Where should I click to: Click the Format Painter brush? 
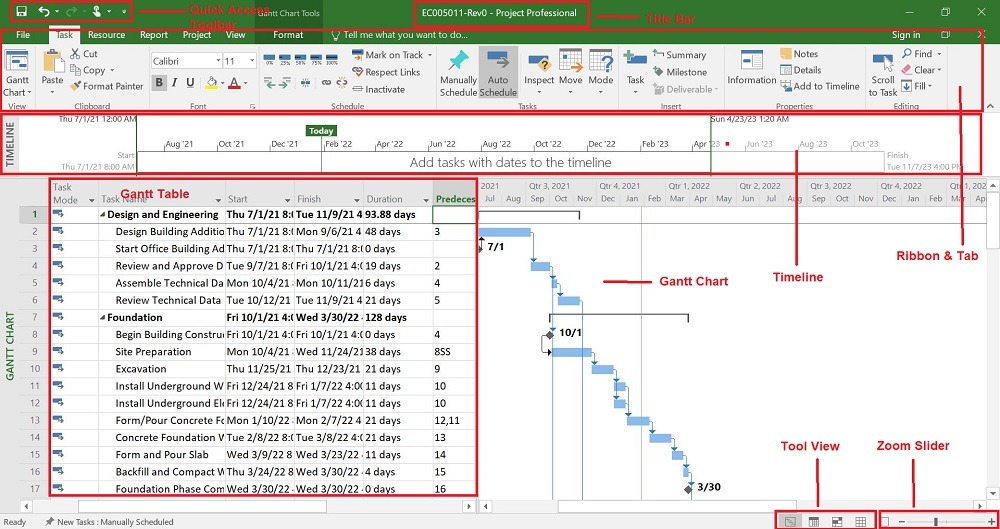point(75,86)
